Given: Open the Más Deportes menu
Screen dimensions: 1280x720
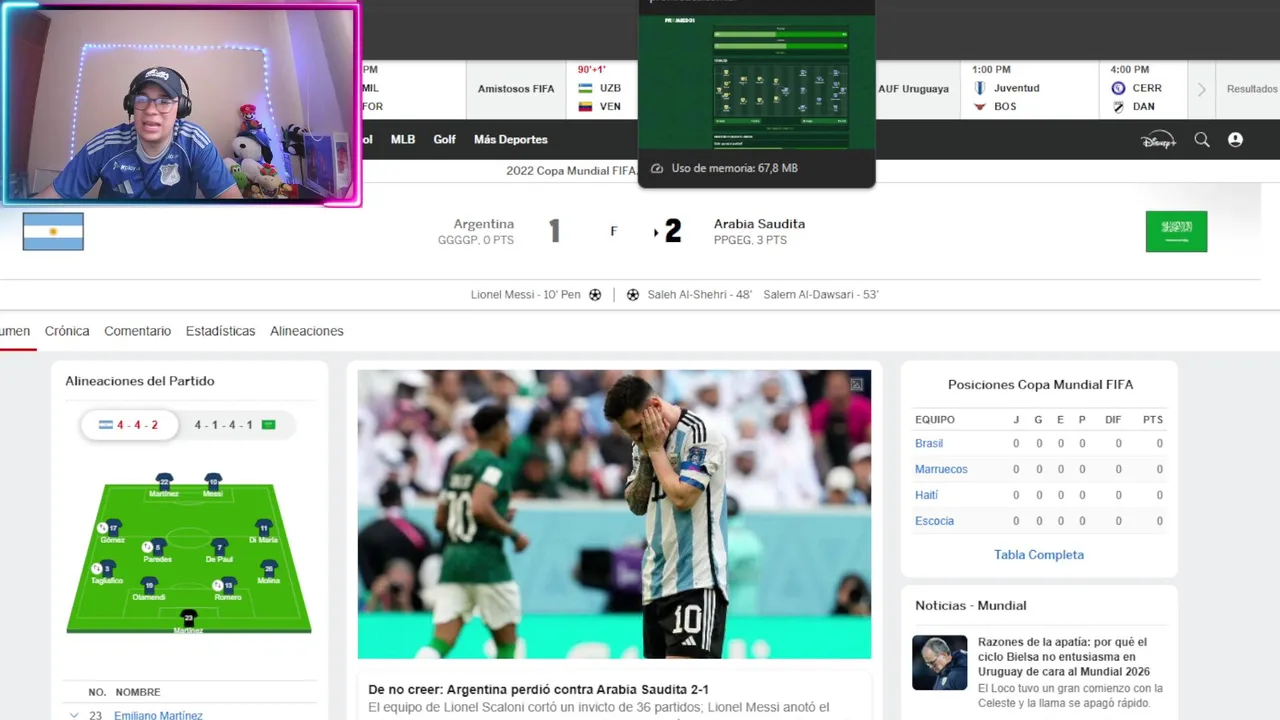Looking at the screenshot, I should click(510, 140).
